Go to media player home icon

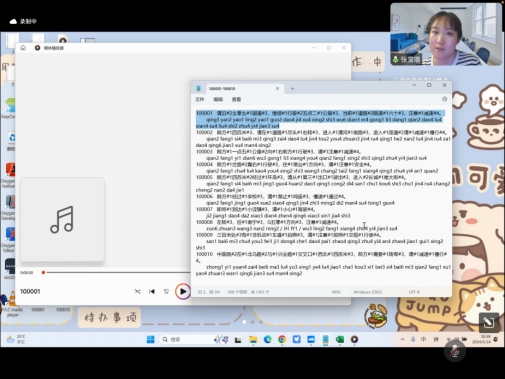tap(23, 48)
